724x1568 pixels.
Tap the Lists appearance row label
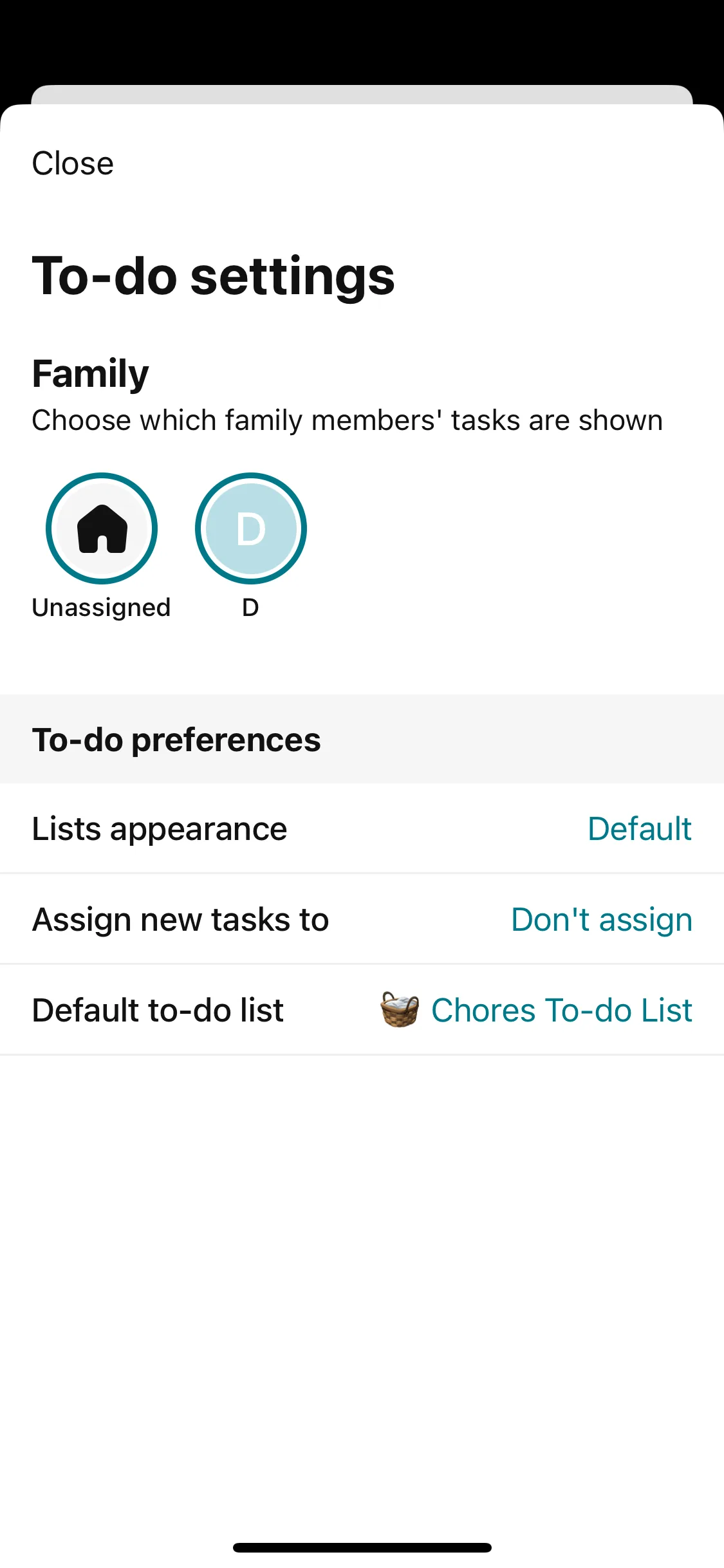[x=160, y=829]
